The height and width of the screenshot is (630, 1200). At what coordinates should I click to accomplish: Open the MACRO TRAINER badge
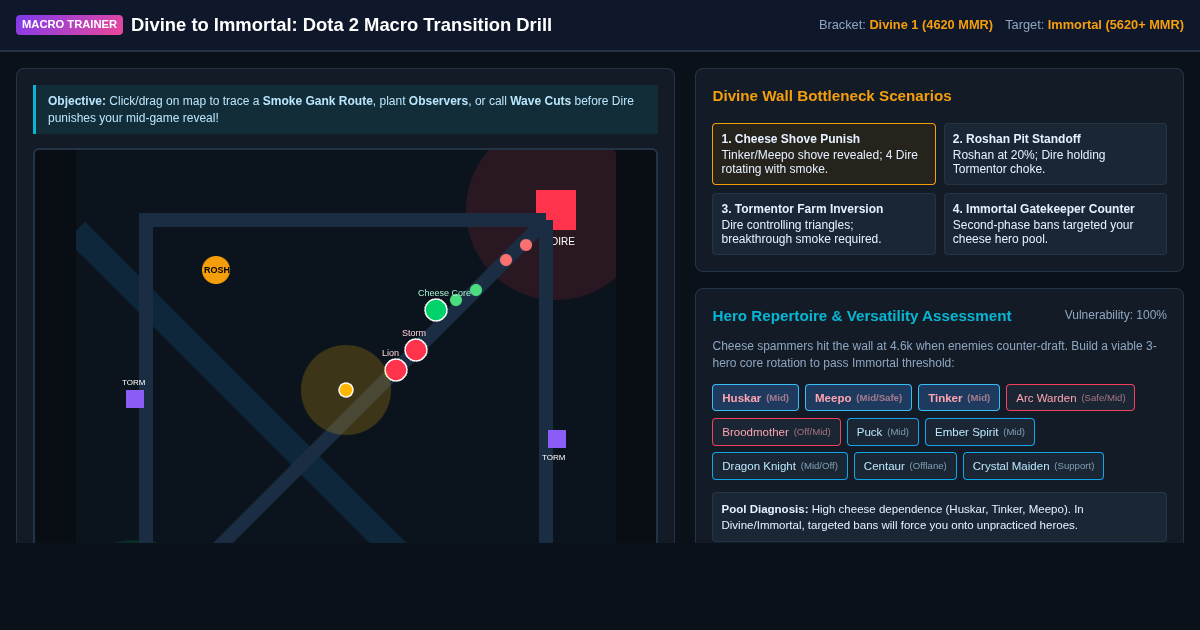pos(69,25)
